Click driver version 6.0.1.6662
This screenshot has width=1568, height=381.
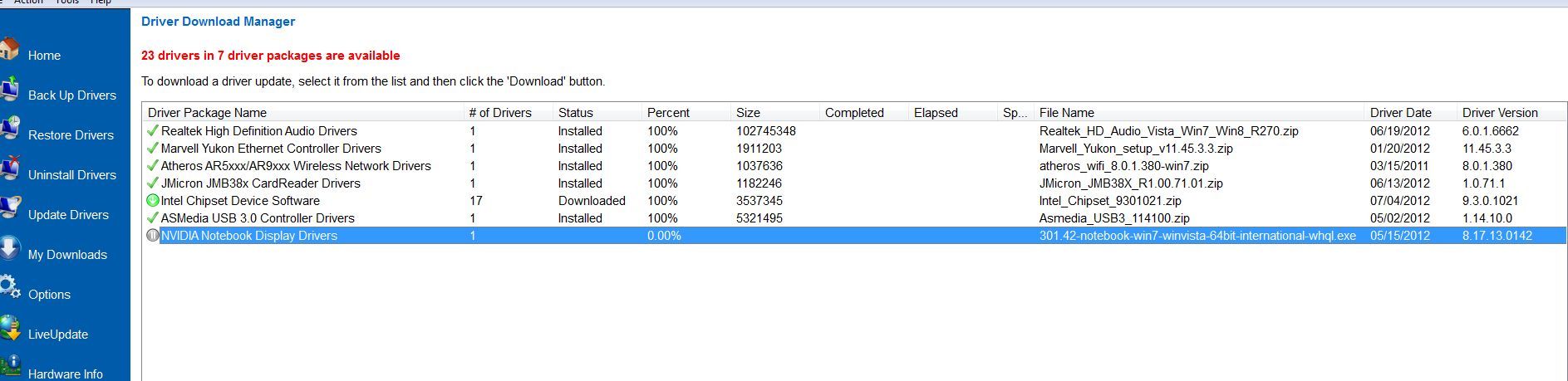point(1491,131)
